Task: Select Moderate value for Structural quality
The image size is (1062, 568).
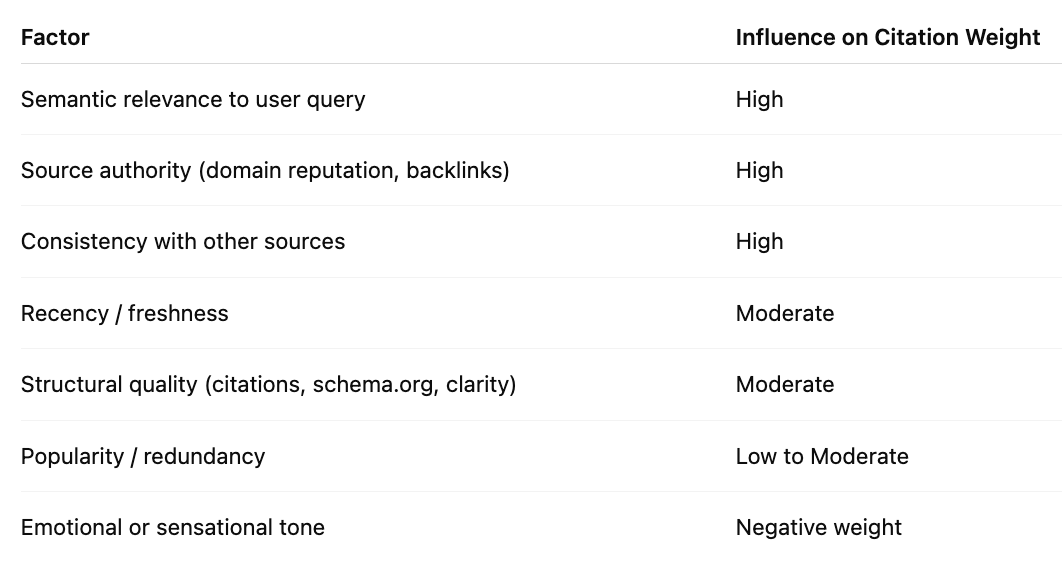Action: [785, 385]
